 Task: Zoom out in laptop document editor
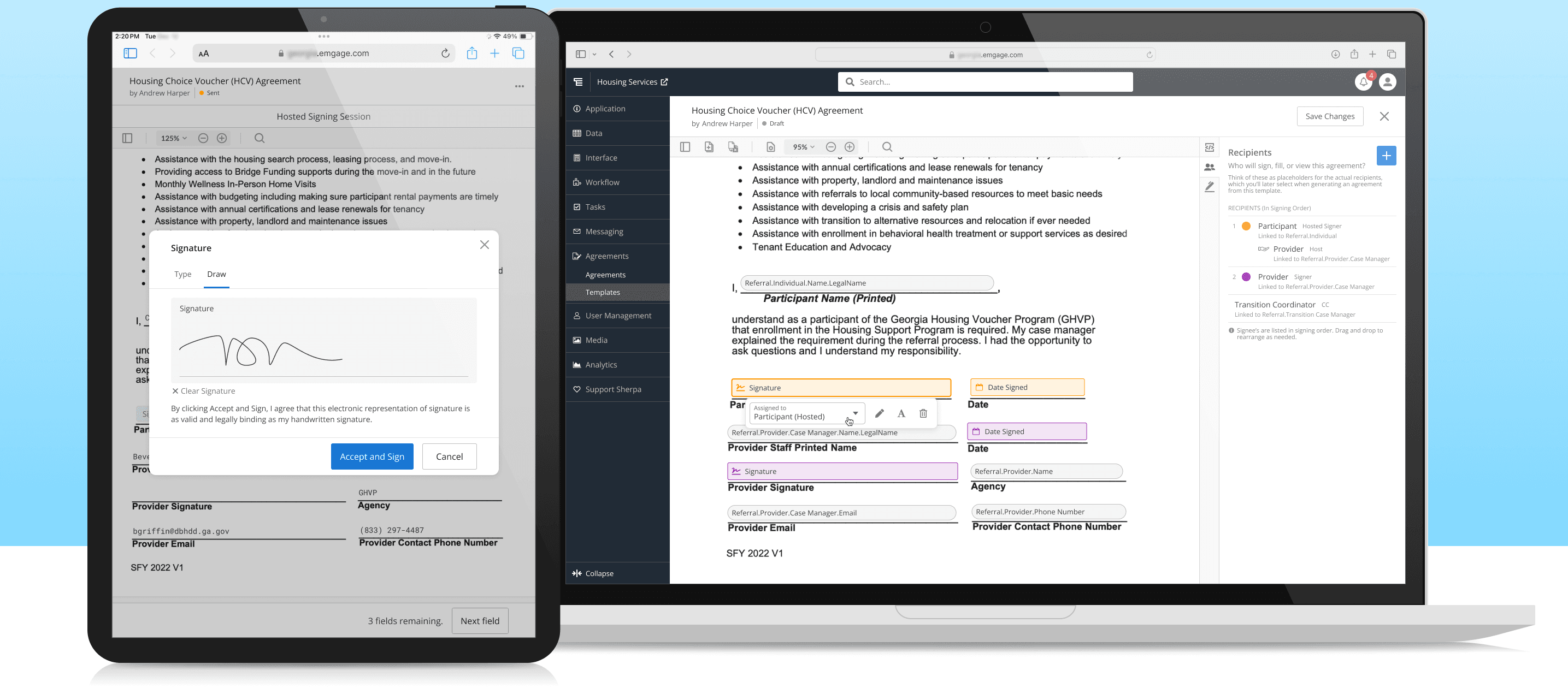pos(831,147)
